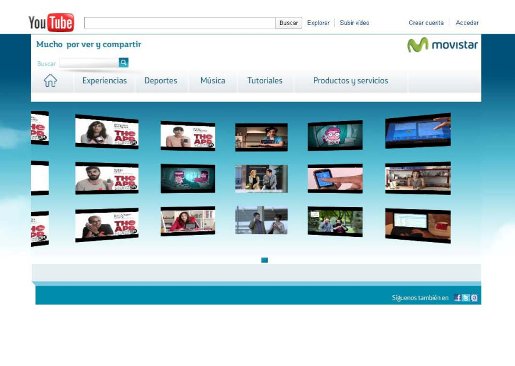
Task: Open the Movistar home icon
Action: click(50, 81)
